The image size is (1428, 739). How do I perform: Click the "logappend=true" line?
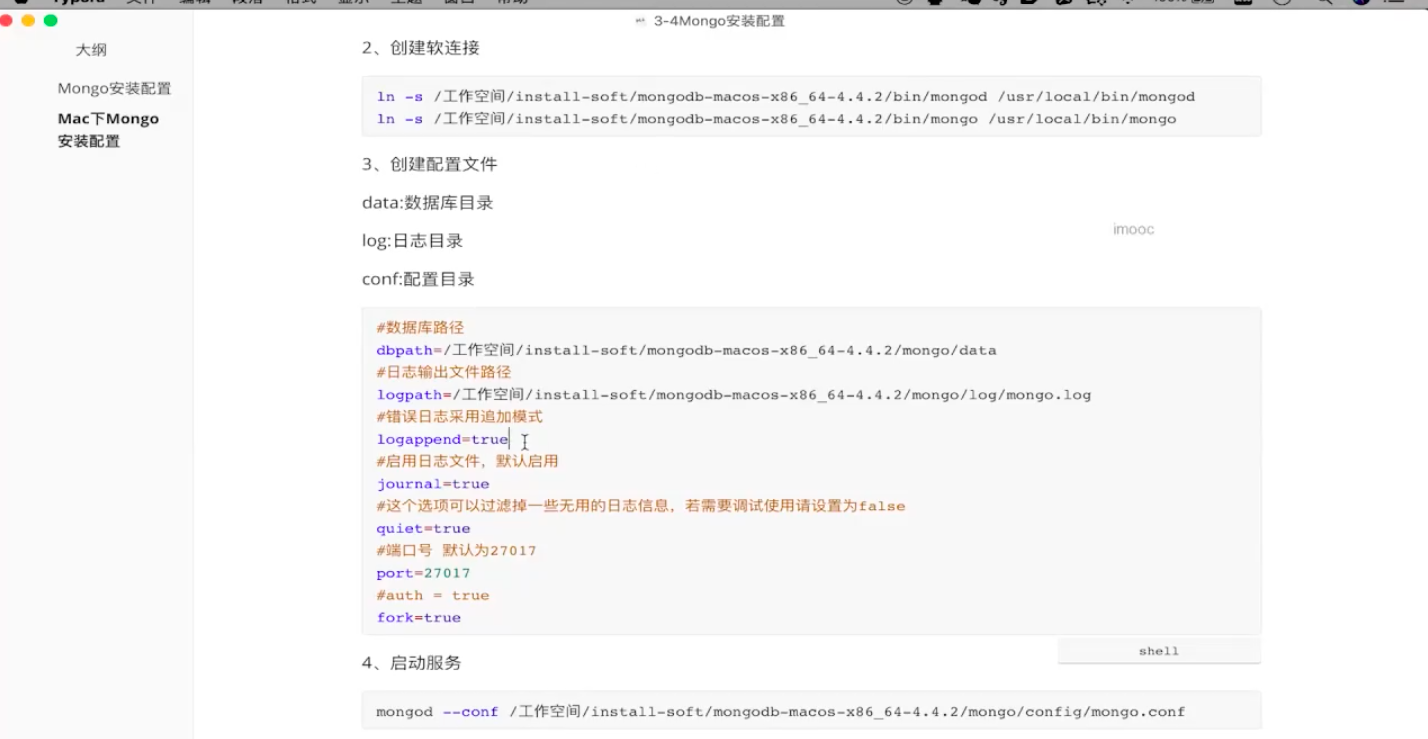pos(442,439)
